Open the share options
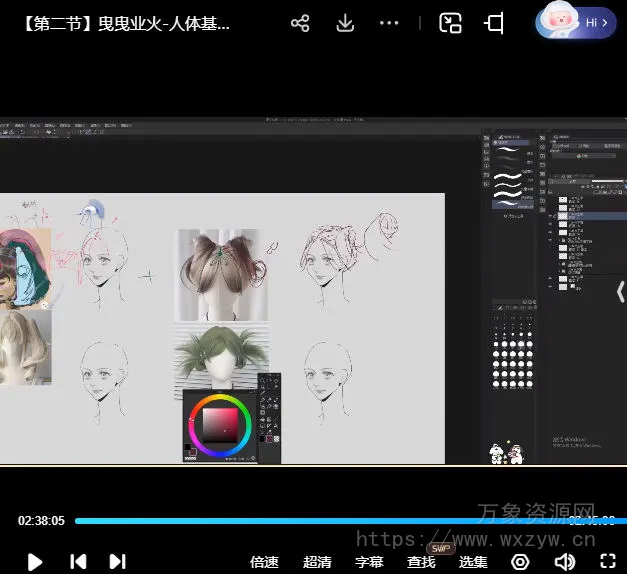This screenshot has height=574, width=627. point(300,23)
